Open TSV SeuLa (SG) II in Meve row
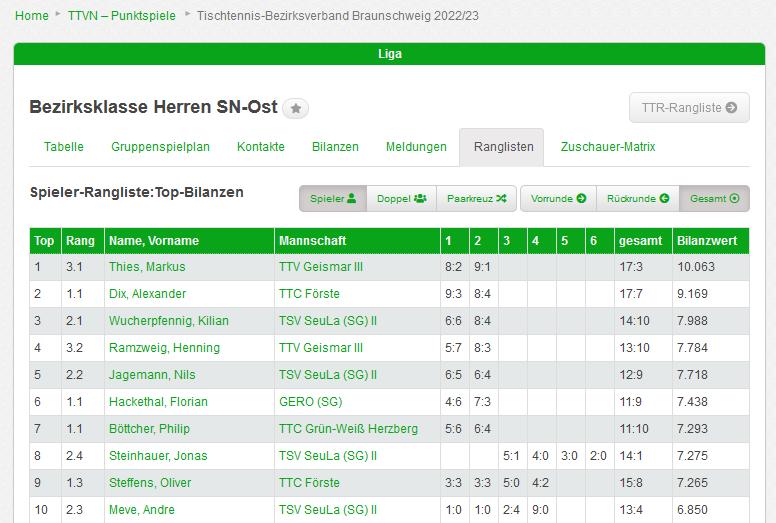This screenshot has width=776, height=523. [x=328, y=510]
